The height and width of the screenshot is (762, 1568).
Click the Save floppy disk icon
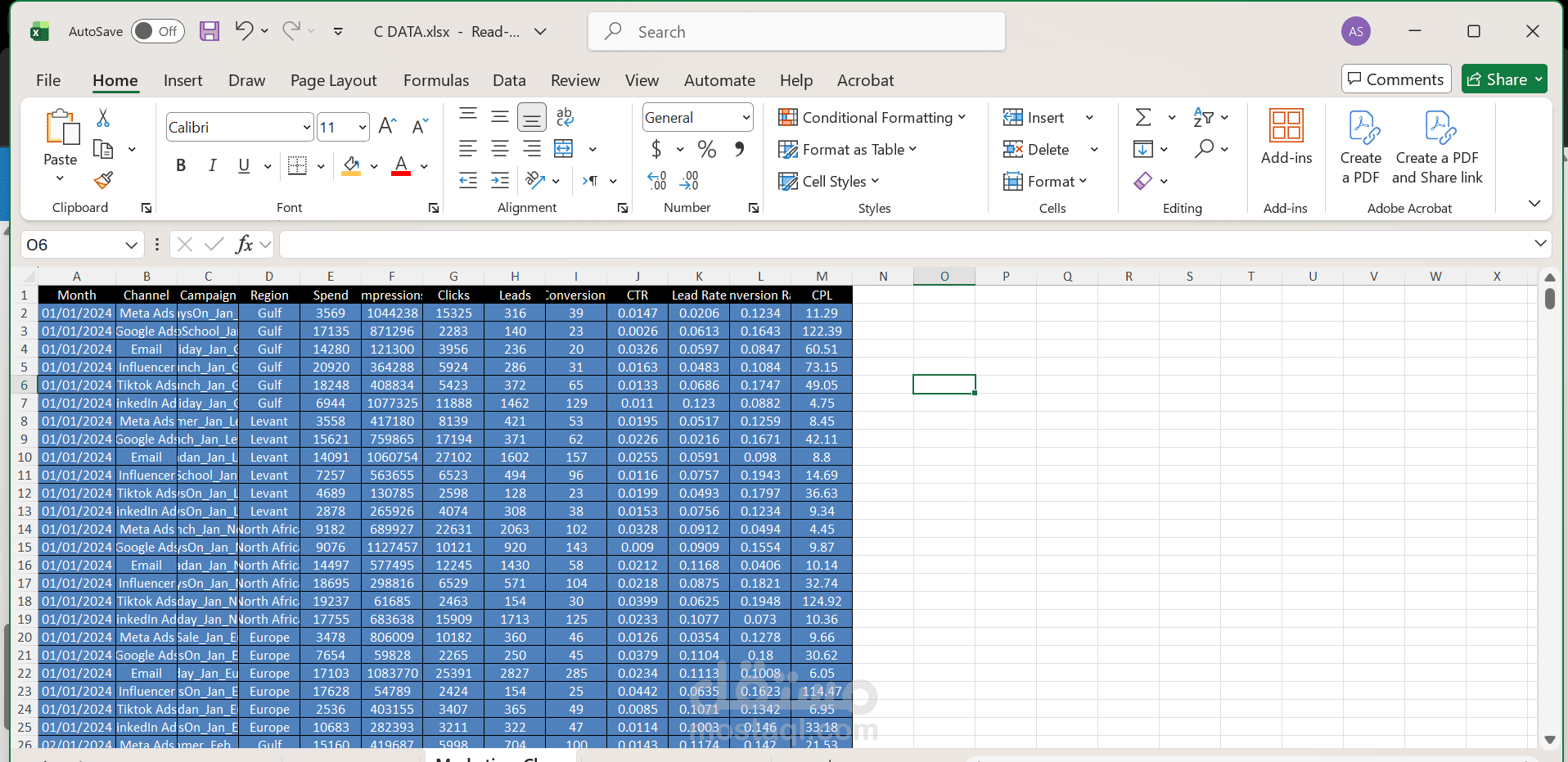(210, 31)
